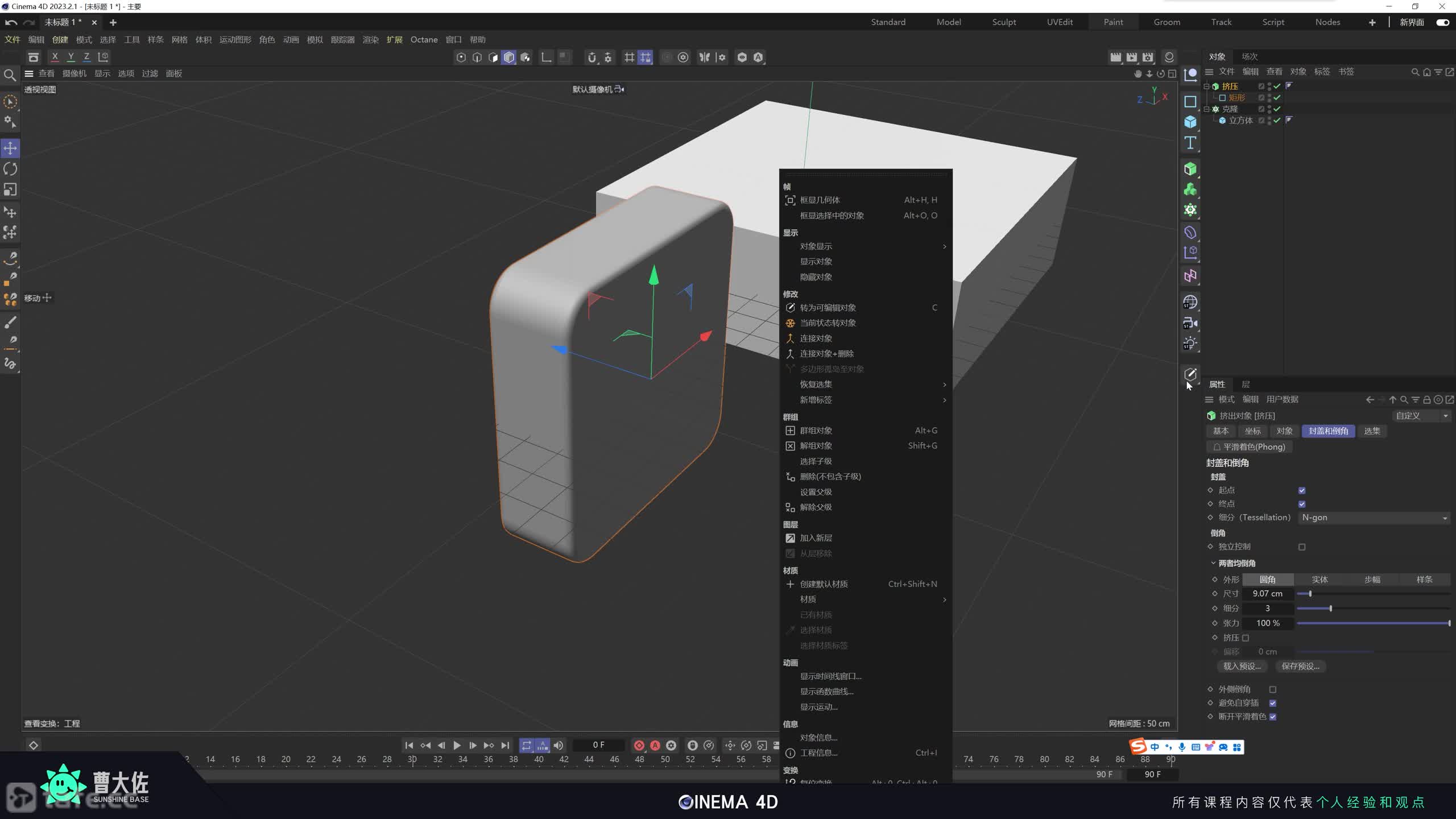The image size is (1456, 819).
Task: Uncheck the 起点 cap checkbox
Action: click(1302, 491)
